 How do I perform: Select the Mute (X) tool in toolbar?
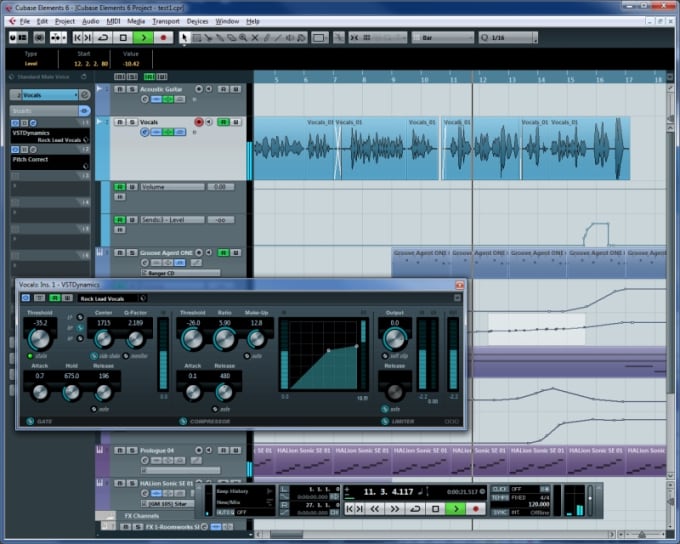click(255, 38)
